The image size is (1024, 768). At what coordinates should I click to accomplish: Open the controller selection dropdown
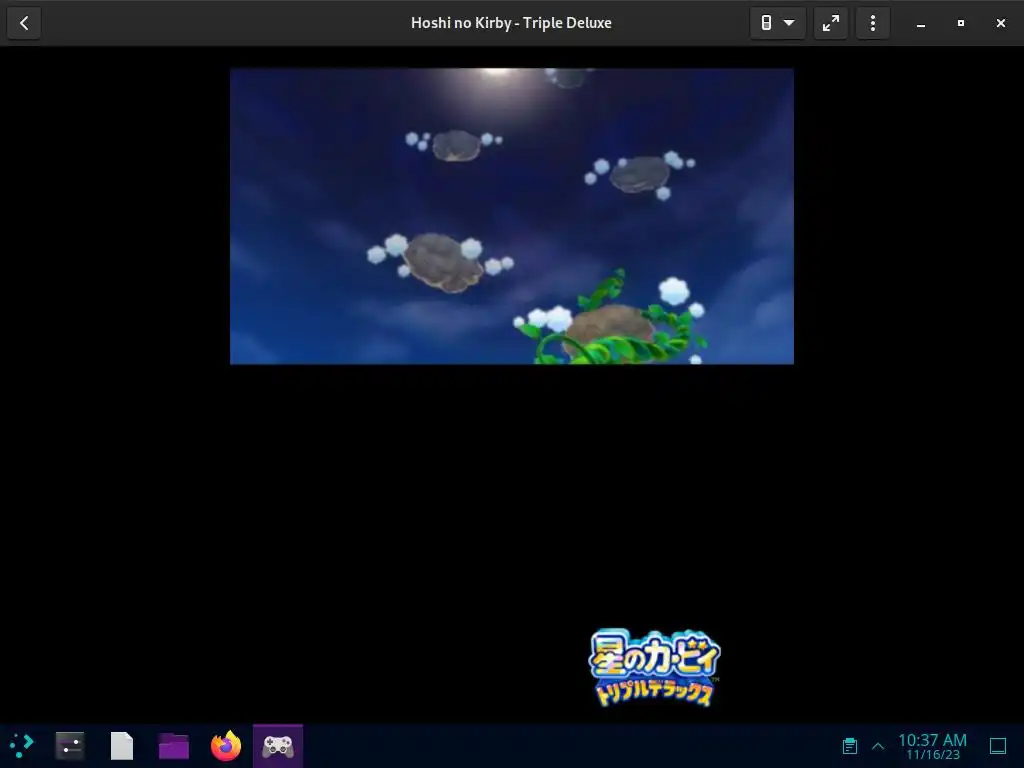coord(777,24)
